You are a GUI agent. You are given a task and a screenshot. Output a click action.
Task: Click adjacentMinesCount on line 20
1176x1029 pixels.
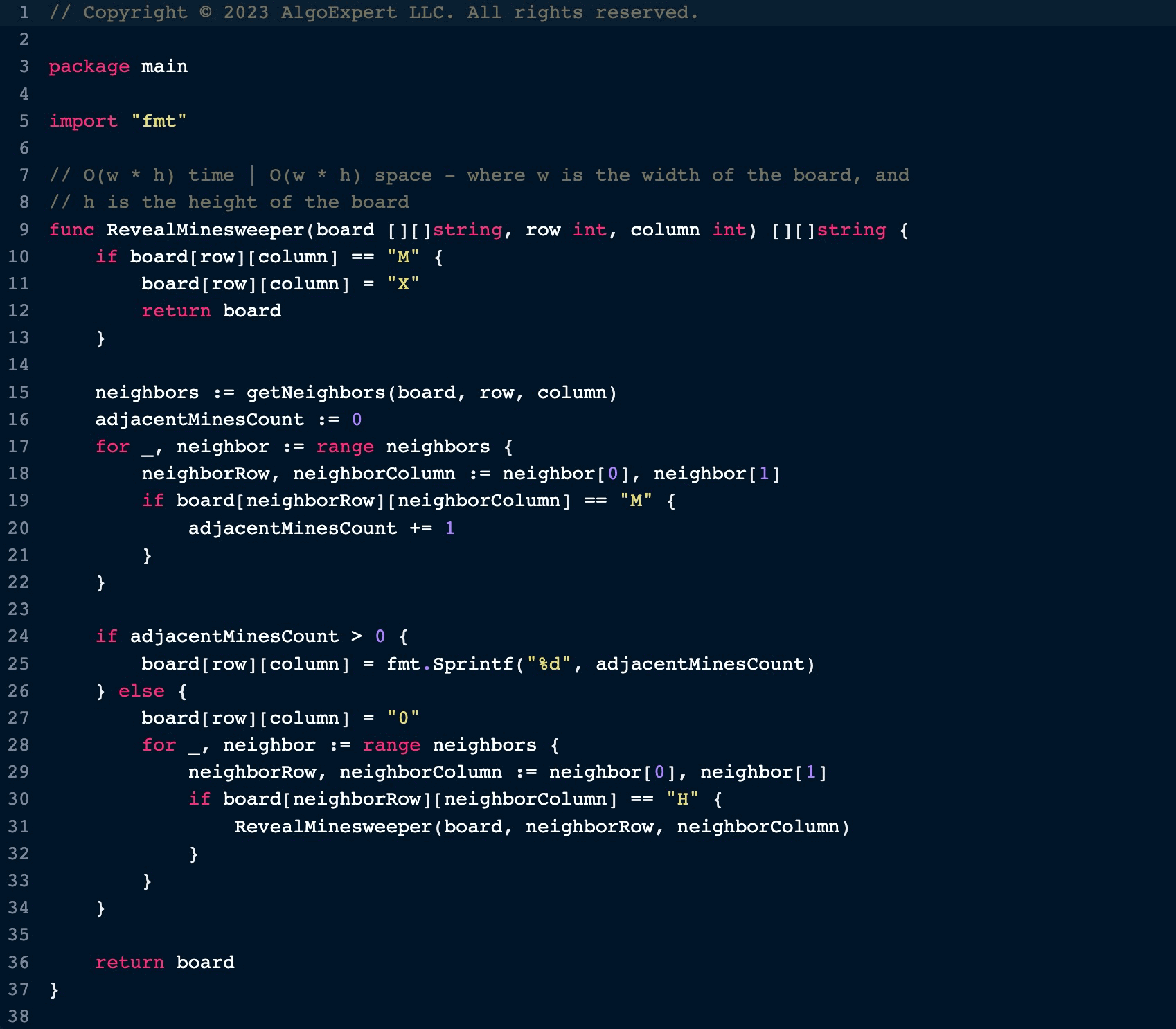click(x=292, y=528)
